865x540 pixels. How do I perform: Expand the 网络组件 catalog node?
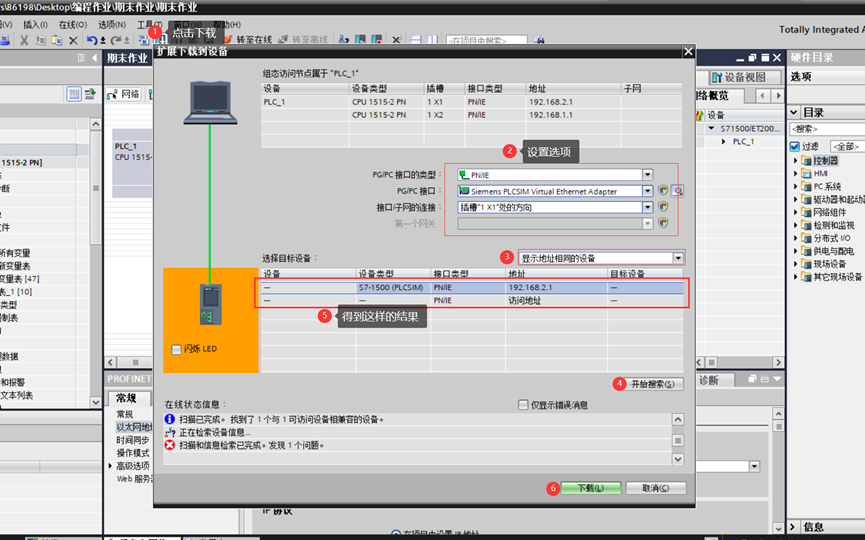coord(796,212)
